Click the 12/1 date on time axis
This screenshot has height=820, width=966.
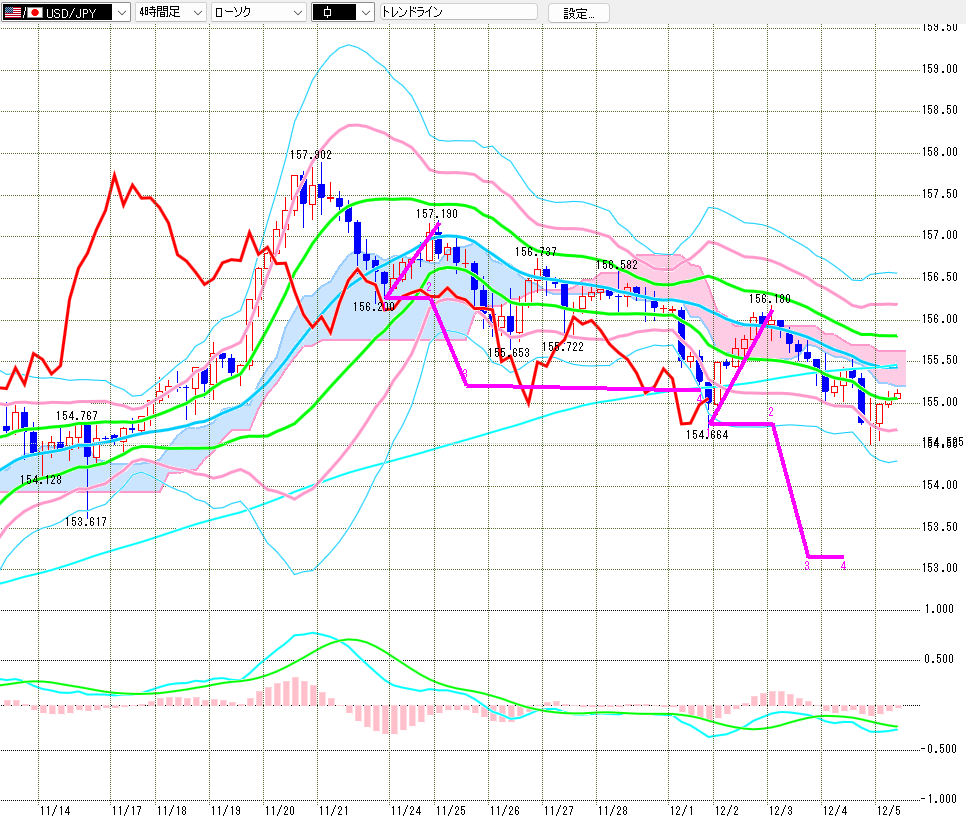pyautogui.click(x=682, y=809)
